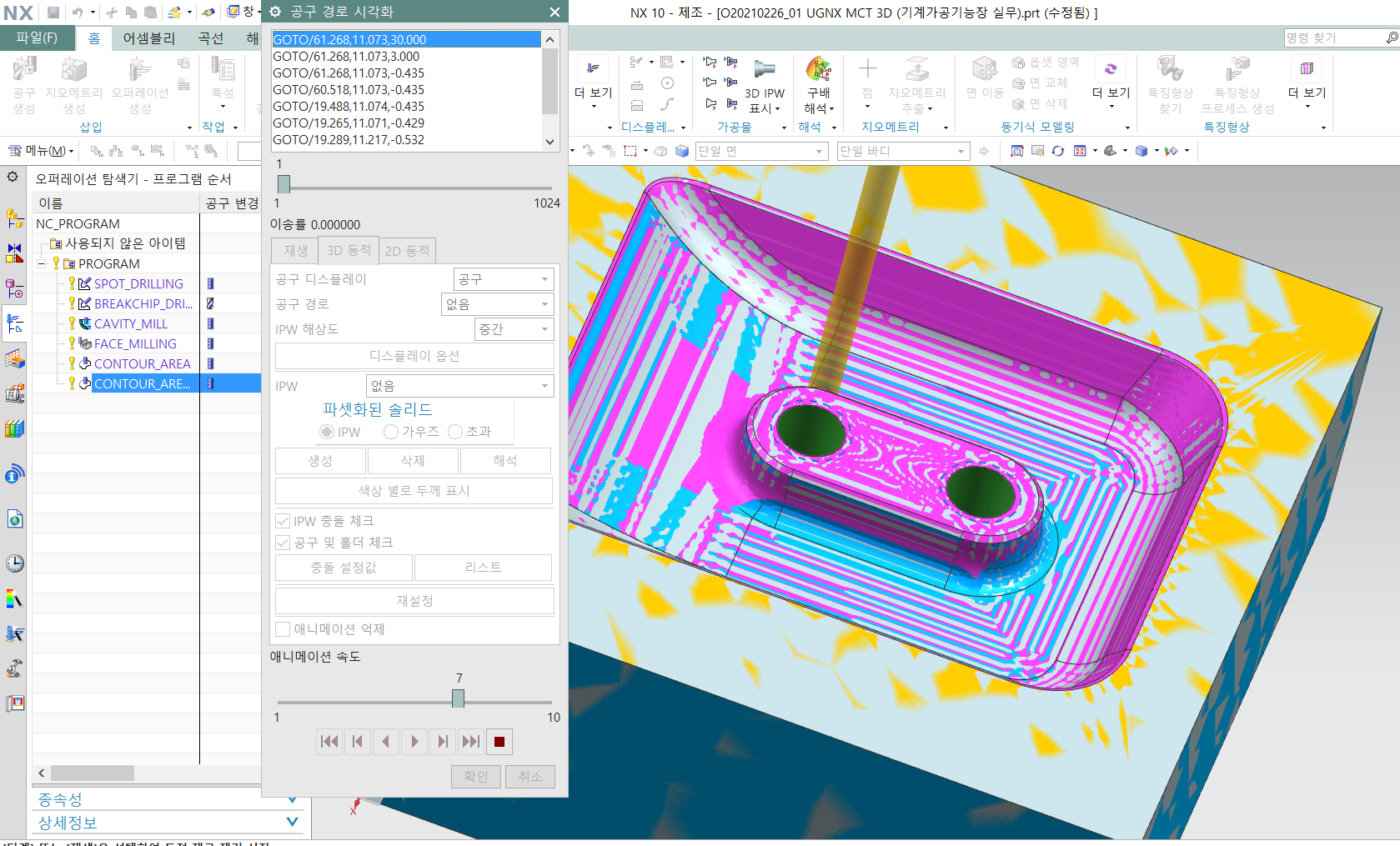The height and width of the screenshot is (846, 1400).
Task: Jump to next operation in playback
Action: (x=471, y=742)
